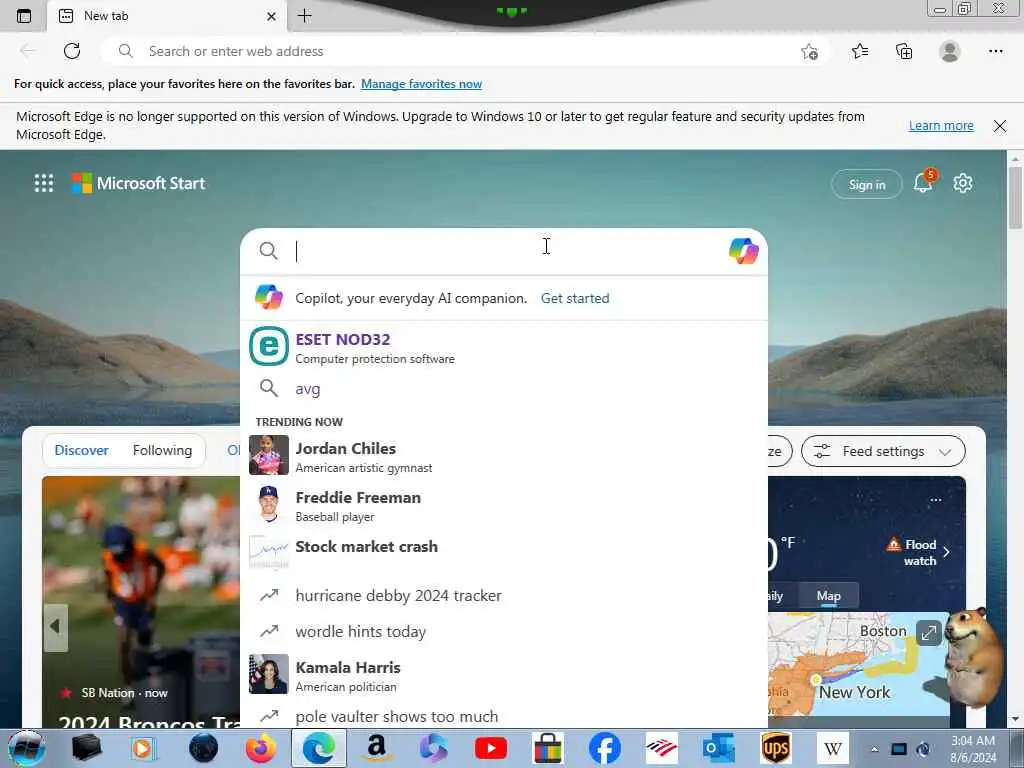Open the Copilot icon in search box
The image size is (1024, 768).
point(743,251)
